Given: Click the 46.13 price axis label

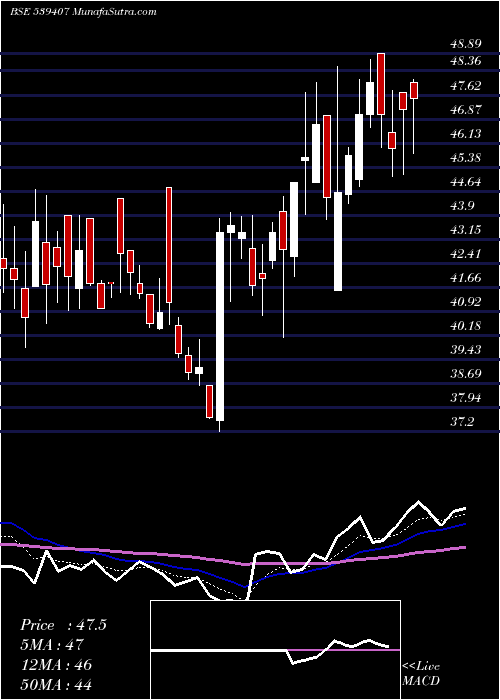Looking at the screenshot, I should (466, 134).
